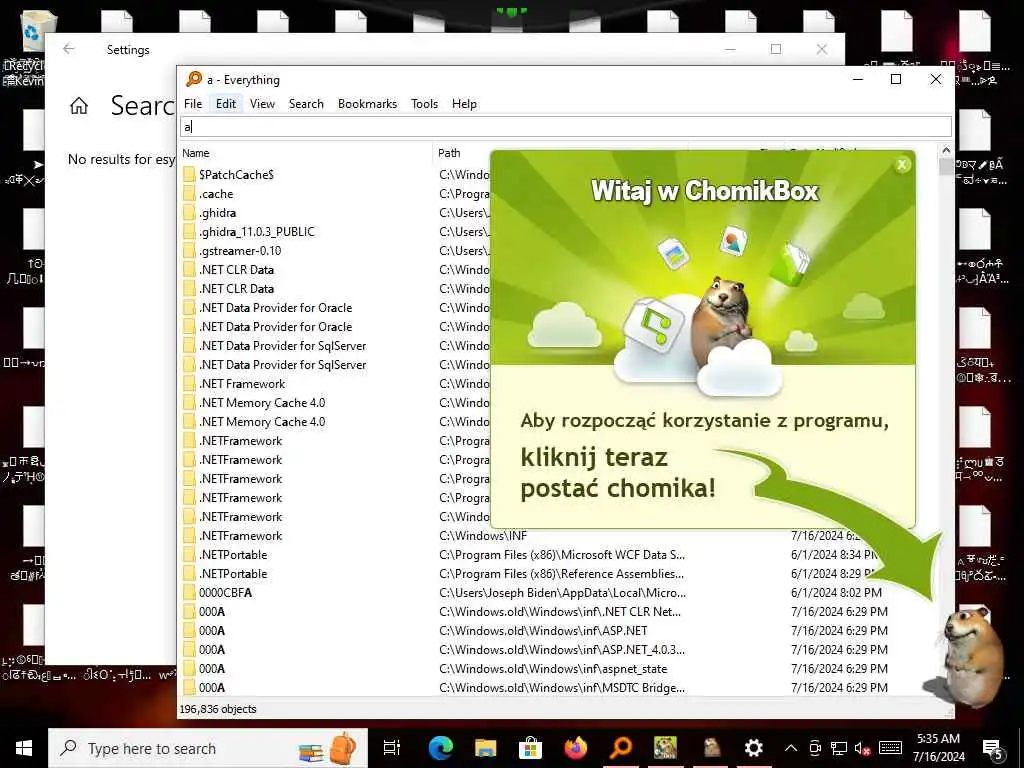The width and height of the screenshot is (1024, 768).
Task: Open the Bookmarks menu in Everything
Action: click(x=368, y=104)
